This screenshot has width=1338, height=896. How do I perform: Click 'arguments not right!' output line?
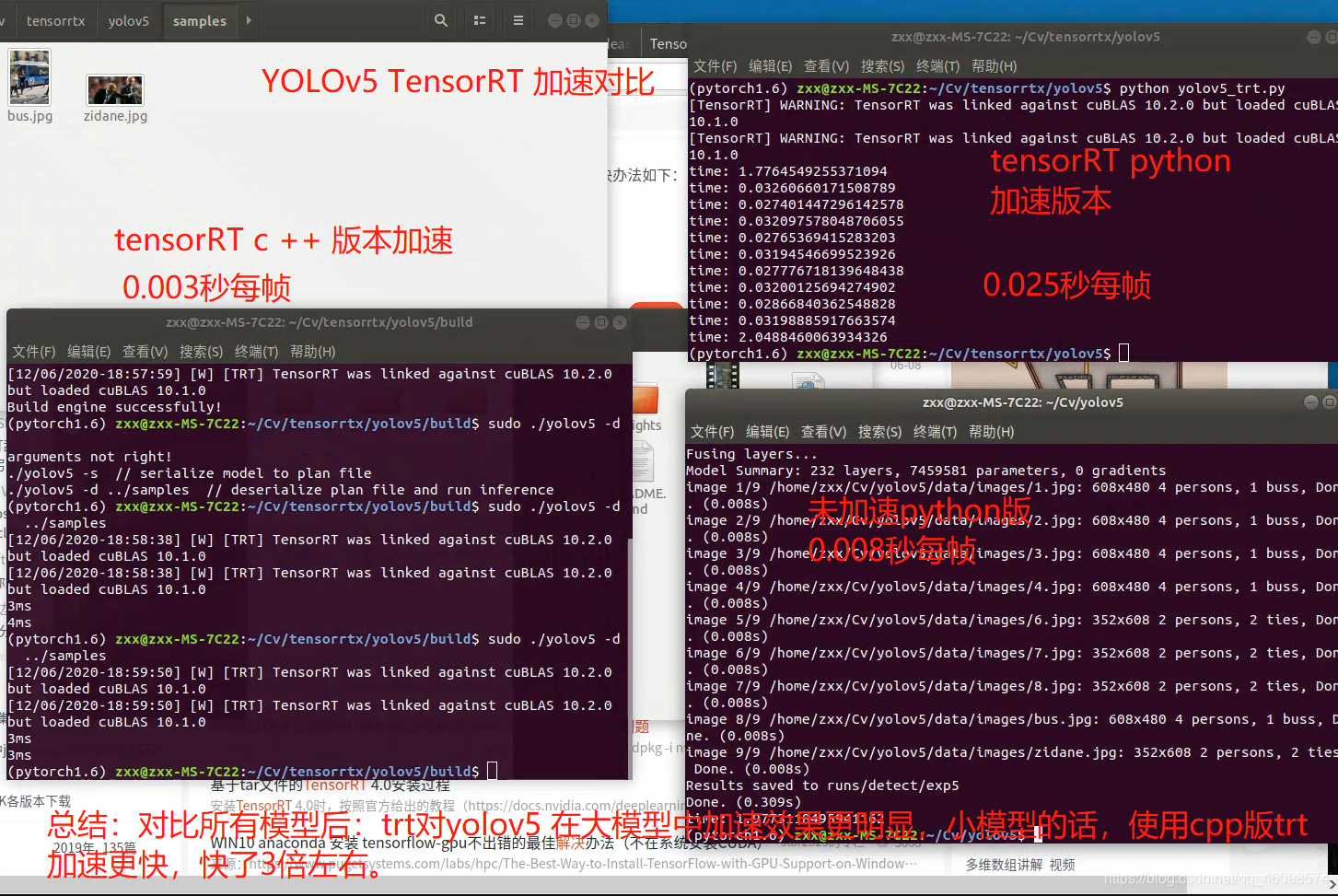pyautogui.click(x=89, y=457)
